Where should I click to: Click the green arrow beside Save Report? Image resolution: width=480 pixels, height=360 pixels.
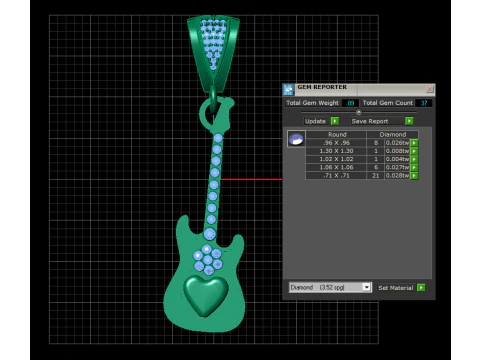click(x=409, y=121)
